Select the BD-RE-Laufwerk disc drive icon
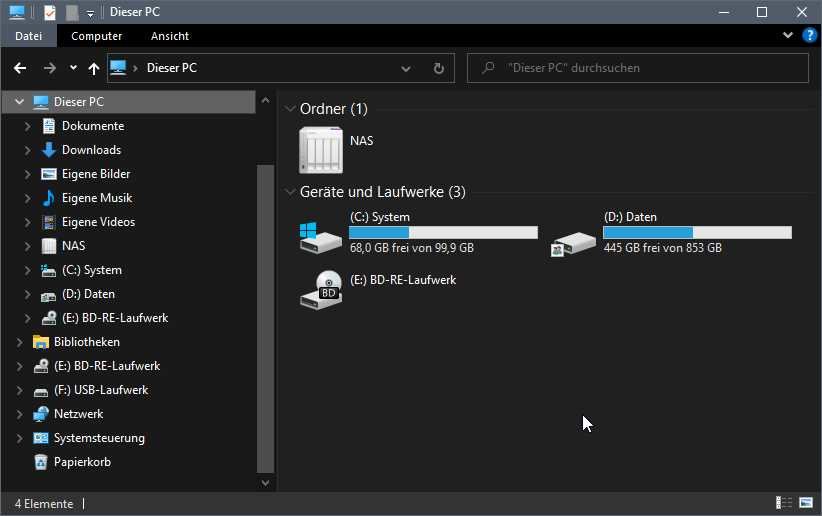The width and height of the screenshot is (822, 516). tap(321, 289)
